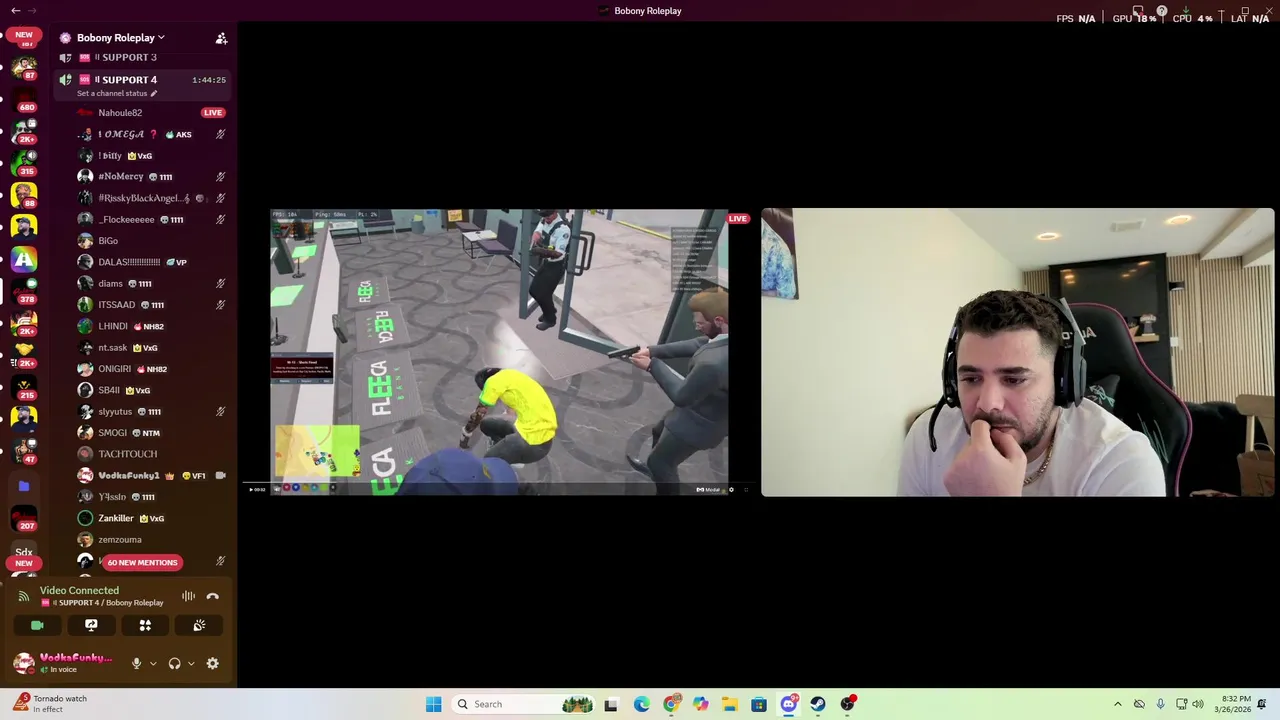Screen dimensions: 1280x720
Task: Select user SMOGI in voice list
Action: [150, 433]
